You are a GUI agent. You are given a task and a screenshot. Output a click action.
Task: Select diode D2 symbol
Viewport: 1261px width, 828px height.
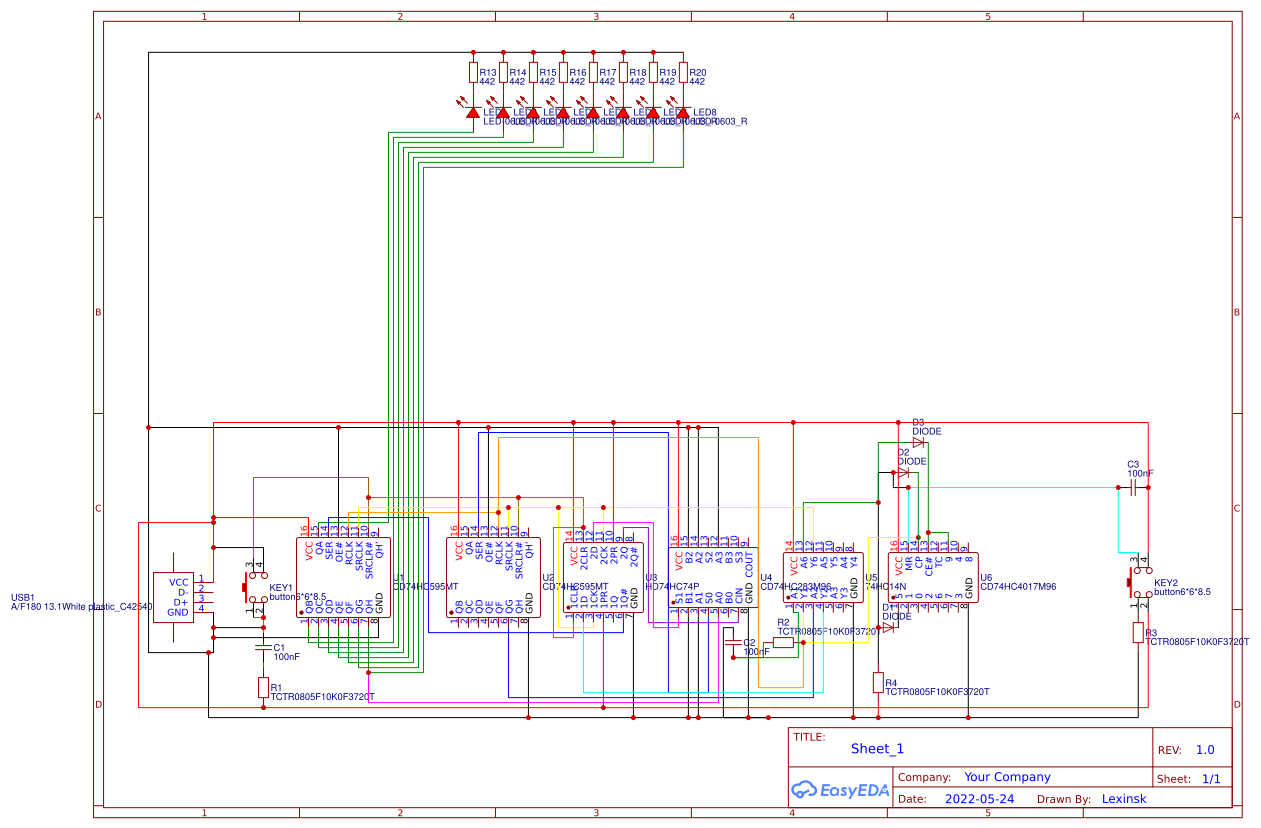(902, 472)
